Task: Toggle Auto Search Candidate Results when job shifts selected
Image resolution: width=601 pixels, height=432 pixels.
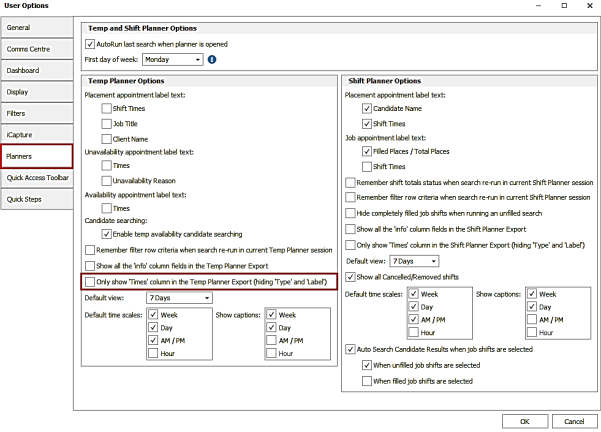Action: tap(350, 349)
